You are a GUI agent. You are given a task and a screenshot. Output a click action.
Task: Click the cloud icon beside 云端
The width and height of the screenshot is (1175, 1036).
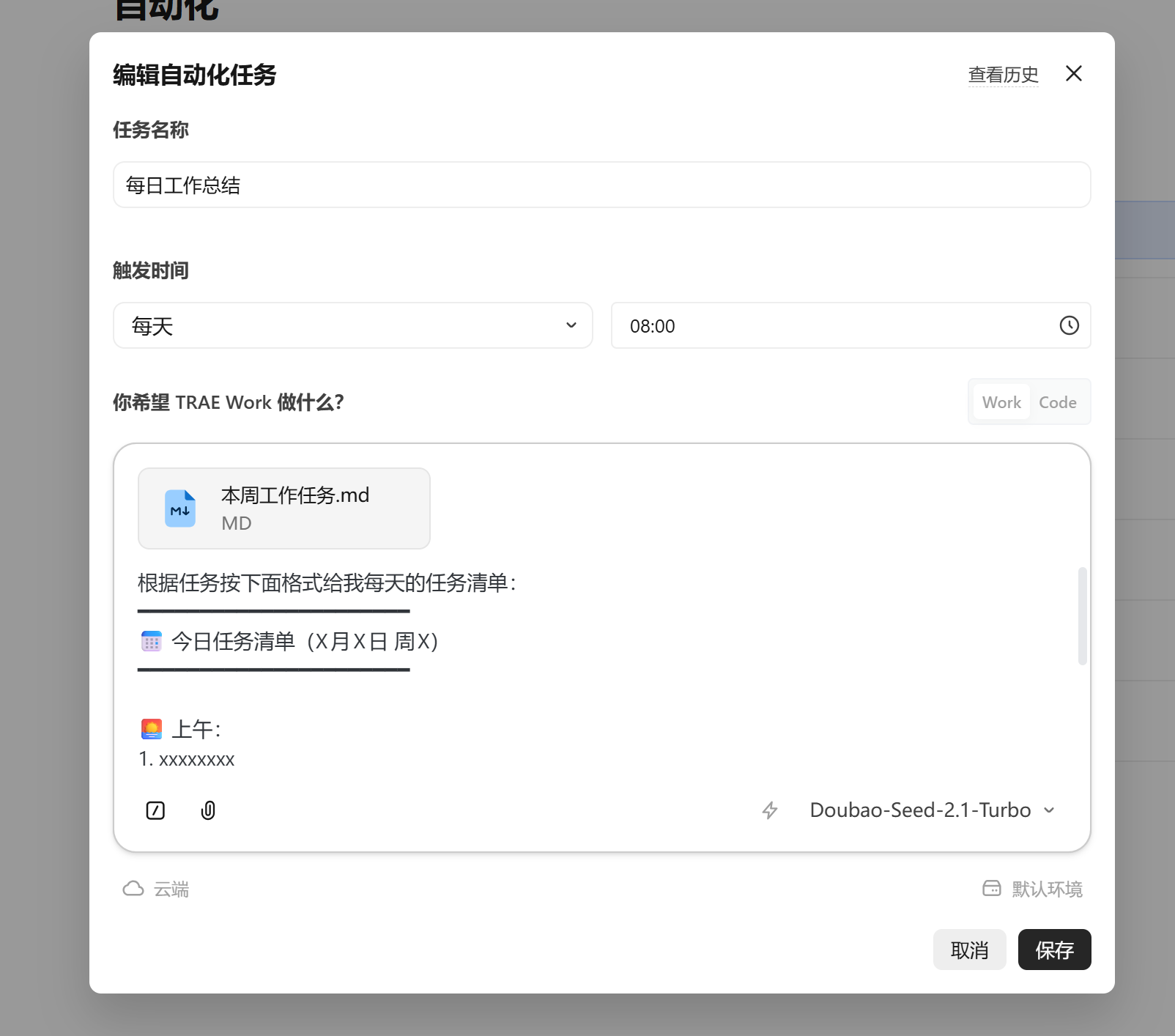133,889
